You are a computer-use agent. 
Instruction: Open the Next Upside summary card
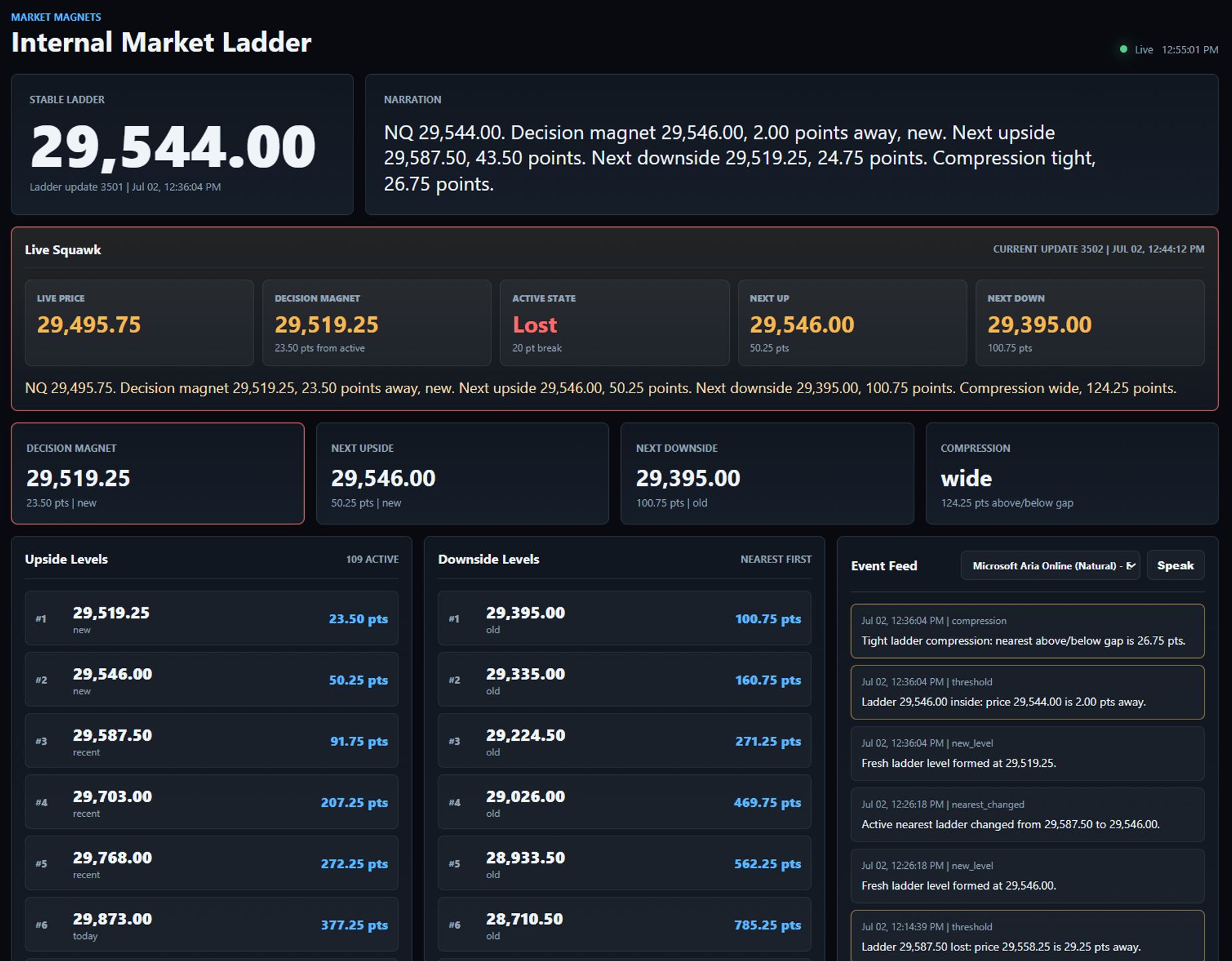click(x=462, y=473)
